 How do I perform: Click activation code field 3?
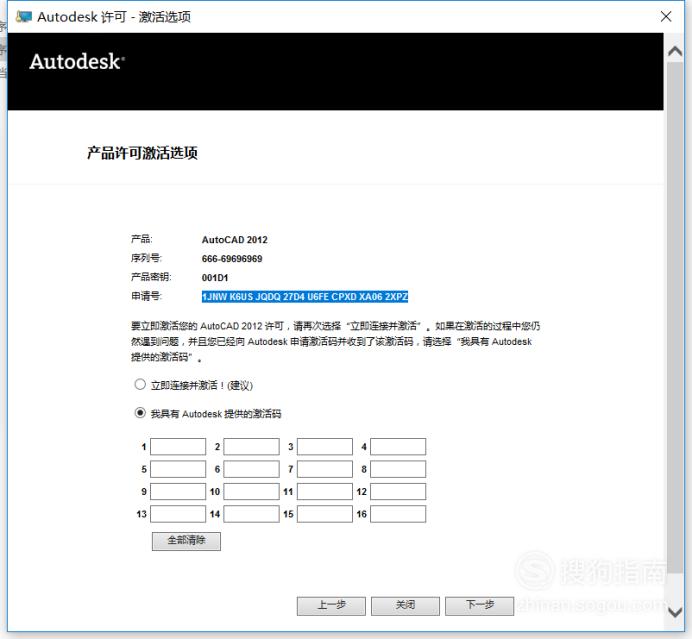pos(324,446)
